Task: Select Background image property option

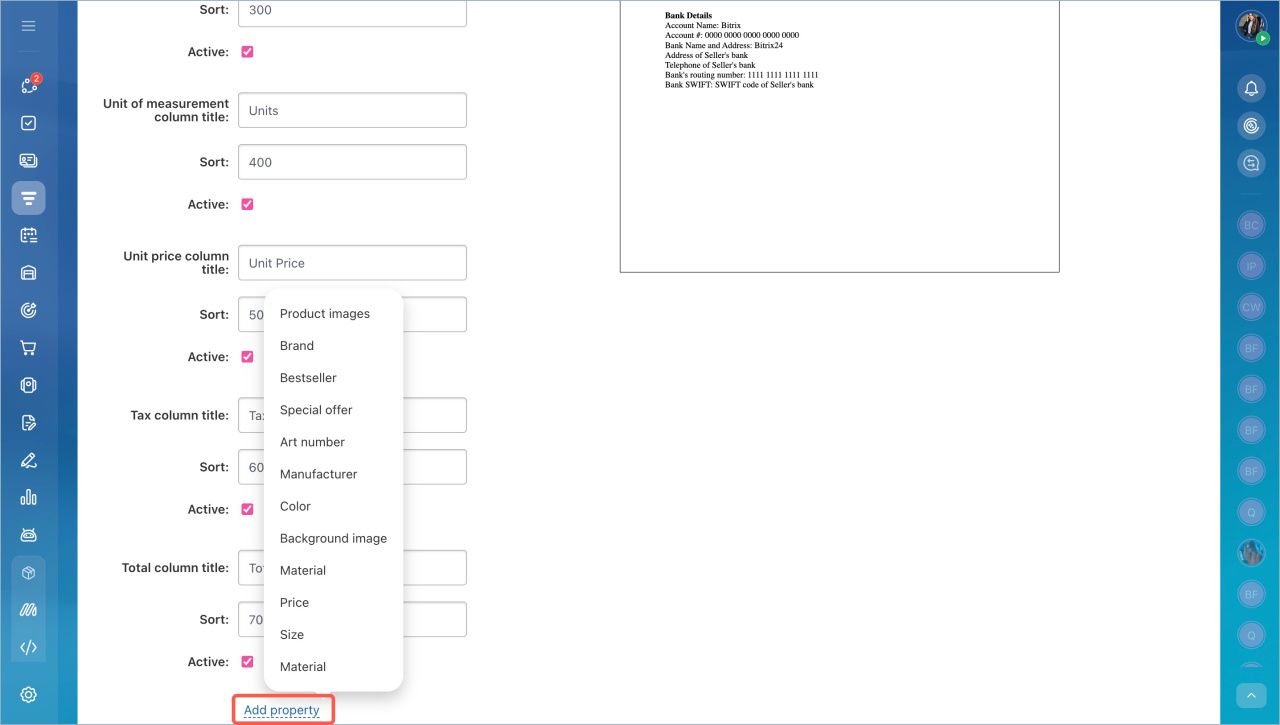Action: pyautogui.click(x=333, y=538)
